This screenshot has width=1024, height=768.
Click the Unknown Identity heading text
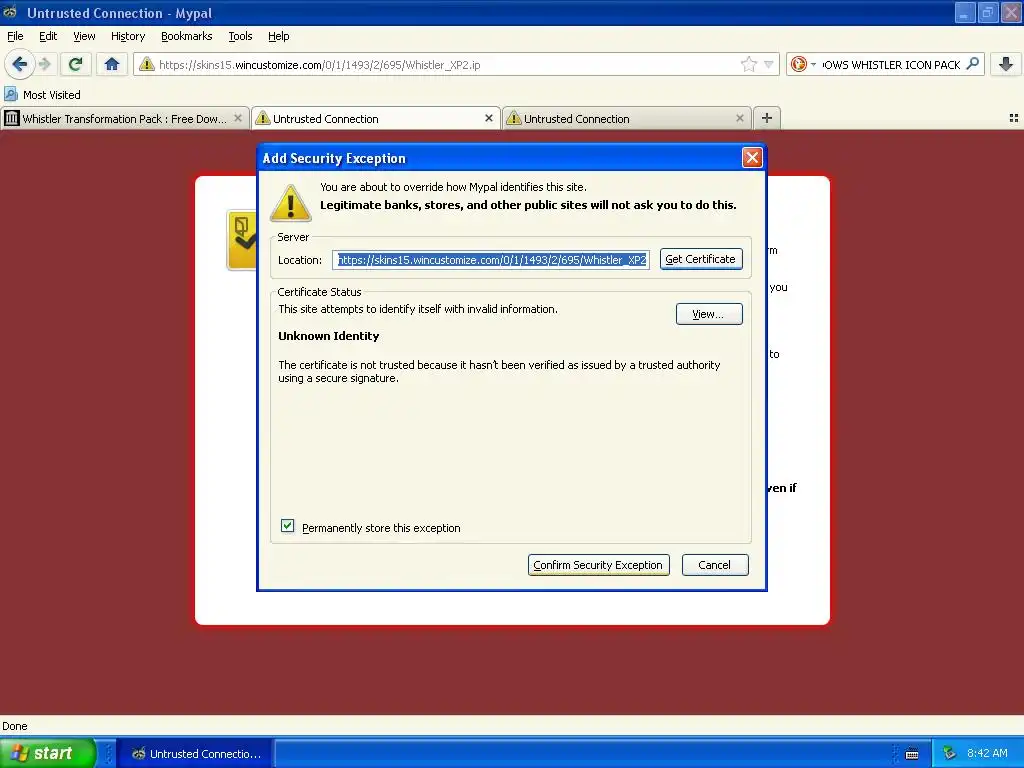tap(328, 336)
